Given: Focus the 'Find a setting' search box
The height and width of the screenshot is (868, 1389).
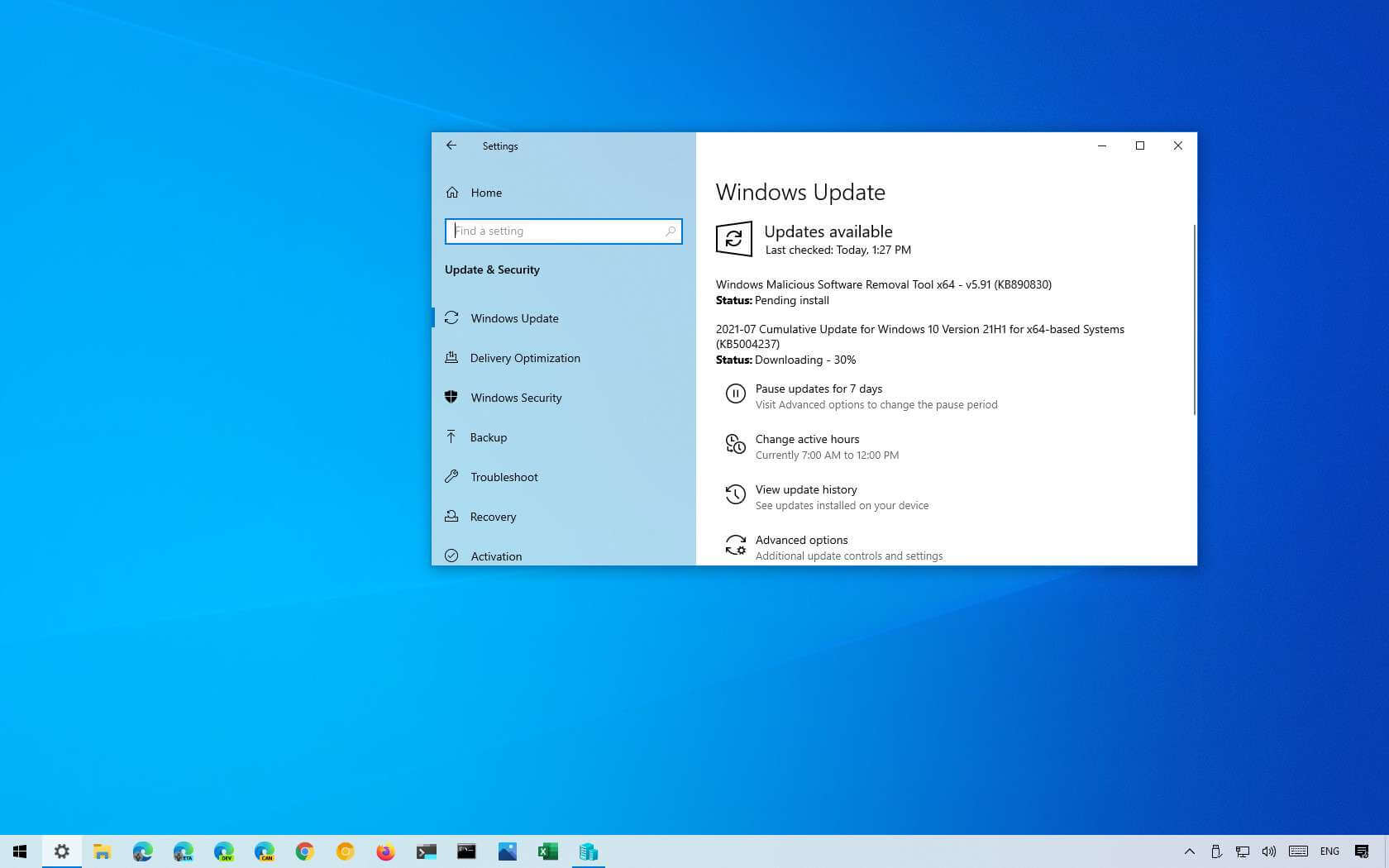Looking at the screenshot, I should 563,231.
